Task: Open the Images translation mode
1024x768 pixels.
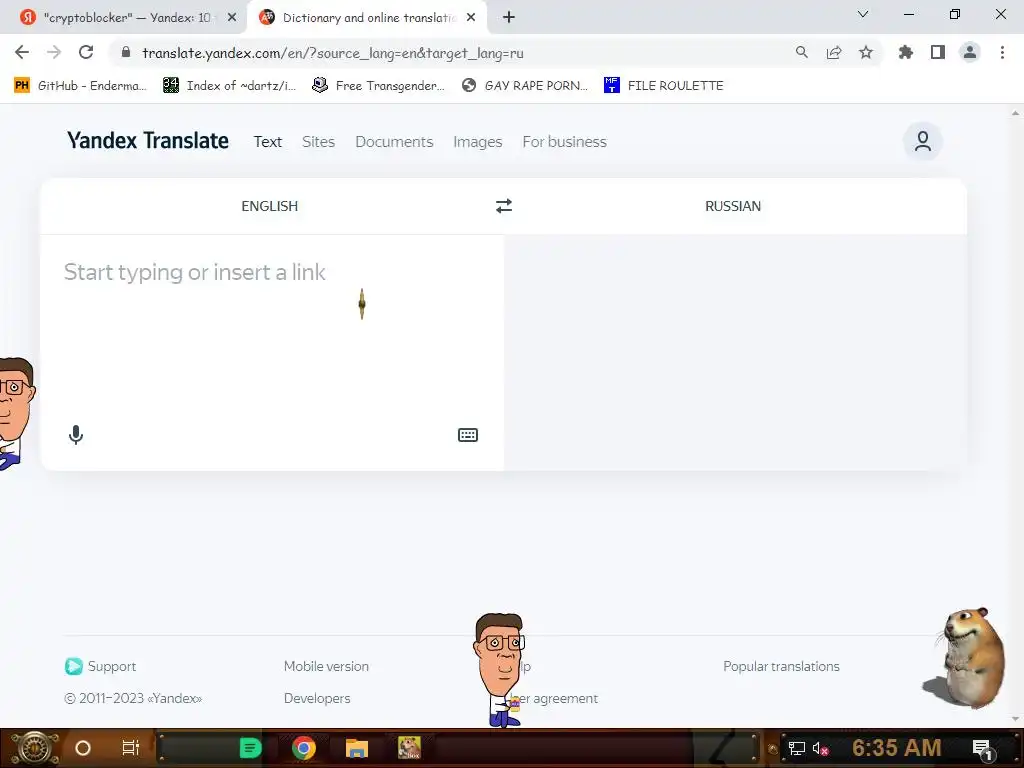Action: coord(477,142)
